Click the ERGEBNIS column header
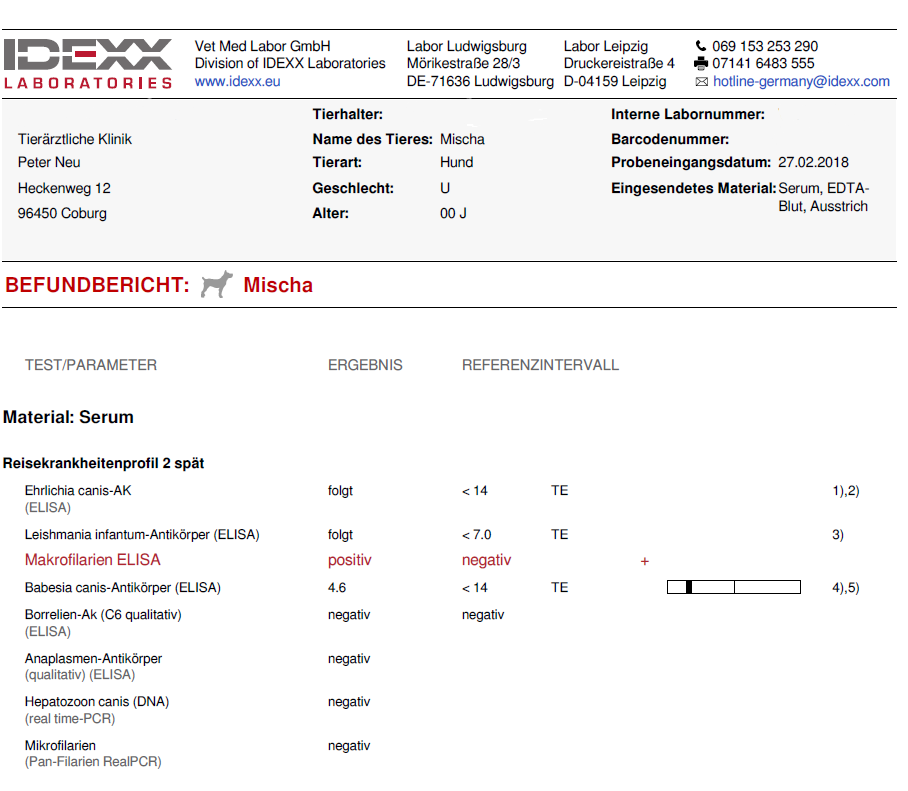908x791 pixels. [365, 365]
